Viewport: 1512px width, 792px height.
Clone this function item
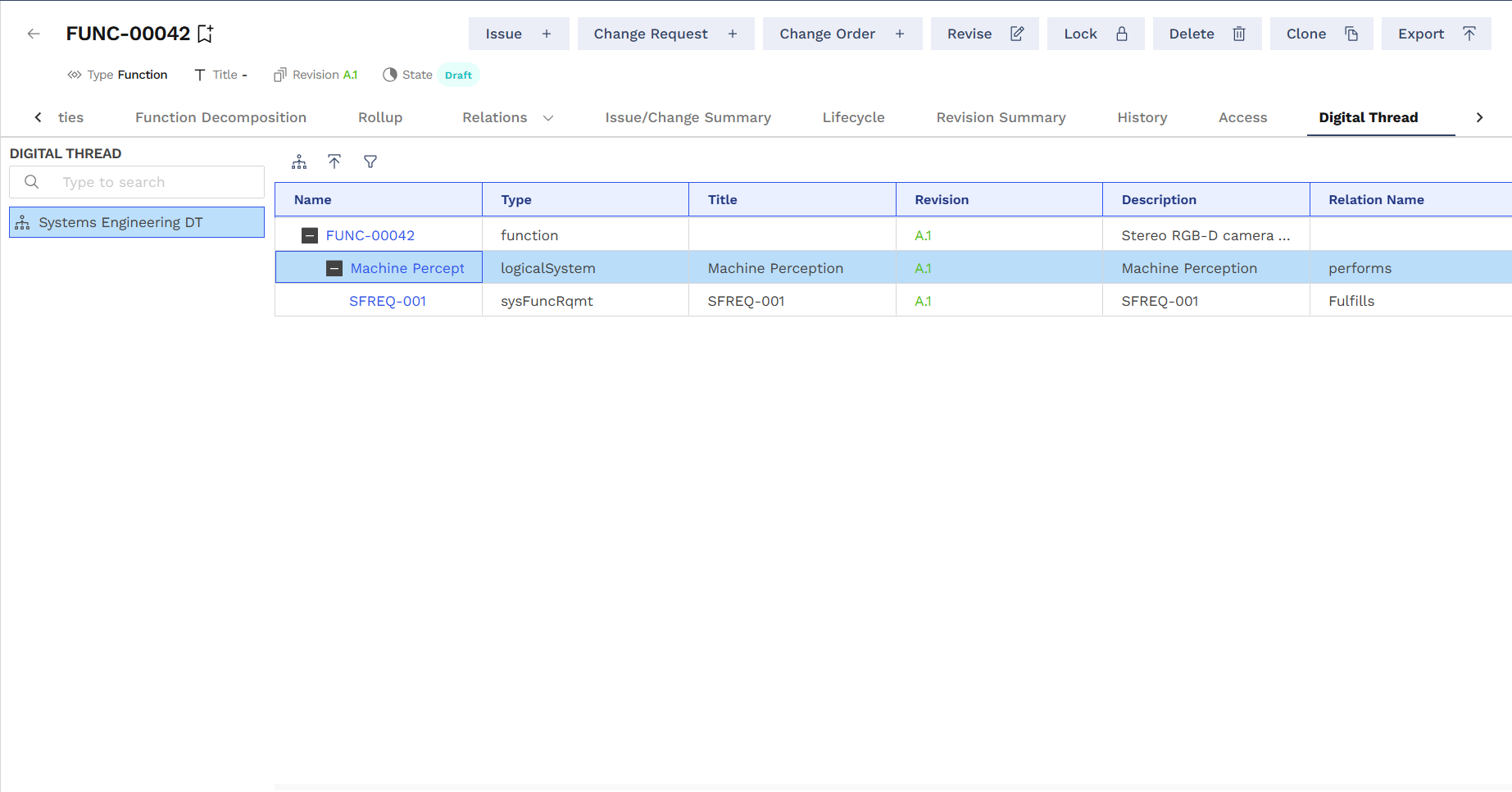pyautogui.click(x=1322, y=34)
